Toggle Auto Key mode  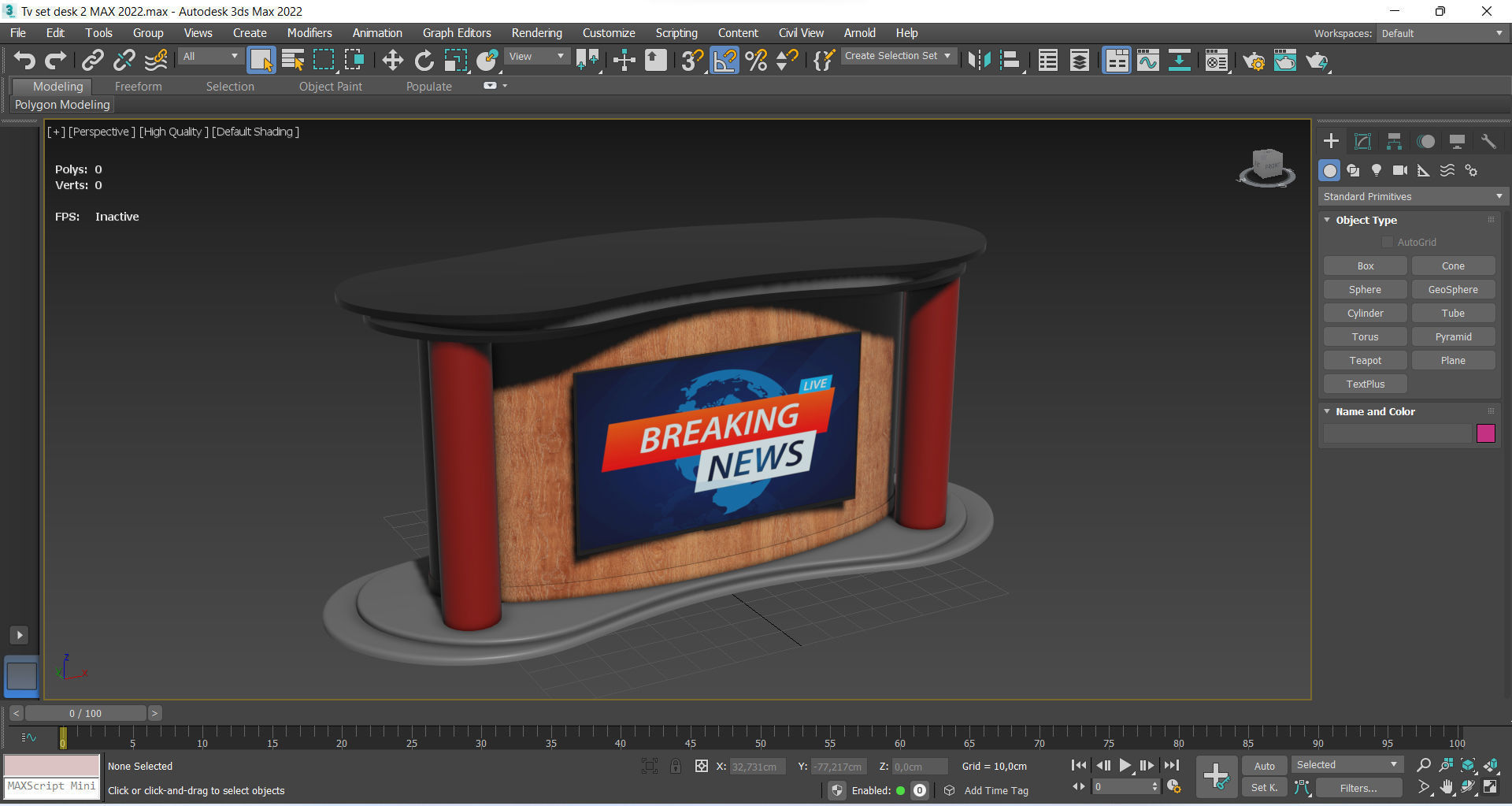(x=1264, y=766)
